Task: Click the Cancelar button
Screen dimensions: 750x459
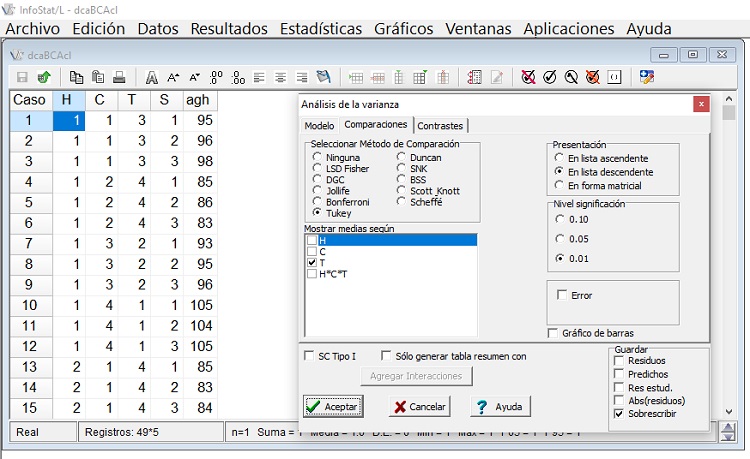Action: 419,407
